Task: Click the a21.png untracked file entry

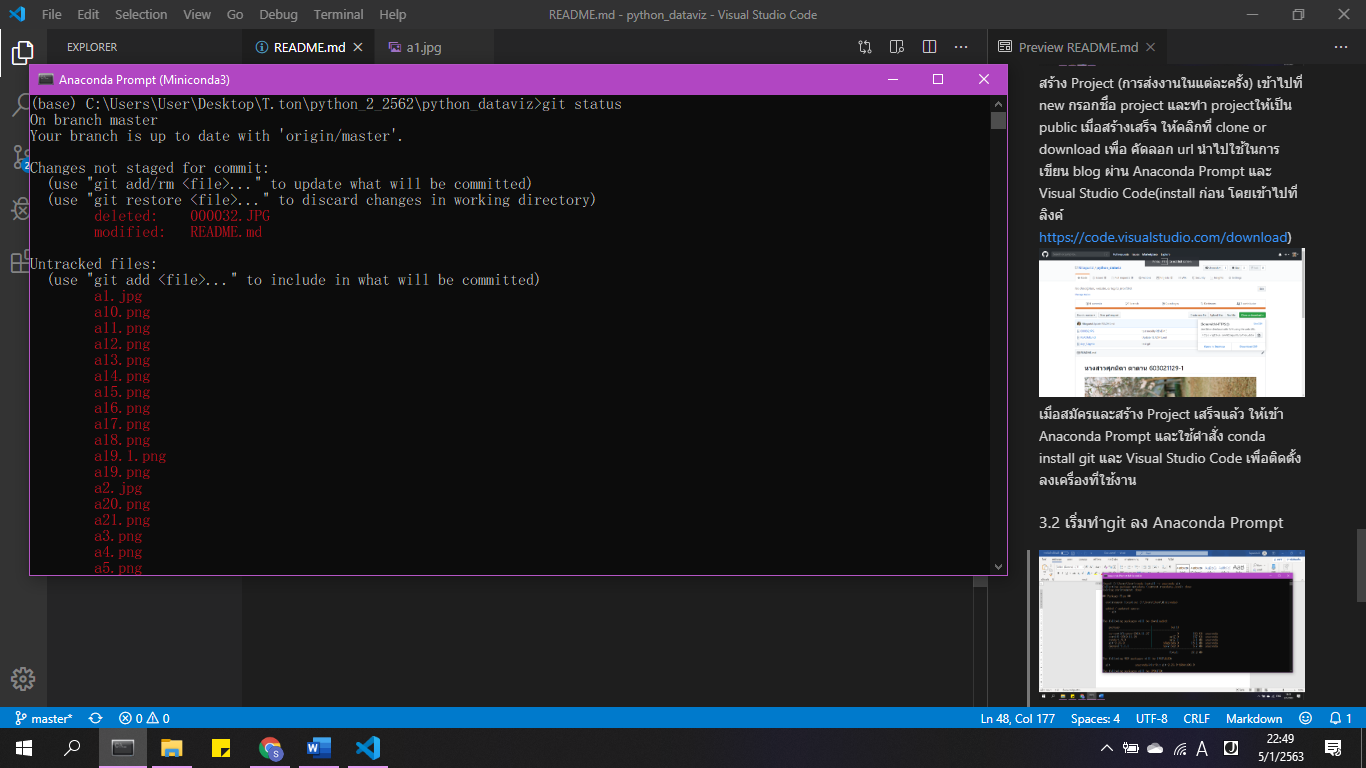Action: 122,520
